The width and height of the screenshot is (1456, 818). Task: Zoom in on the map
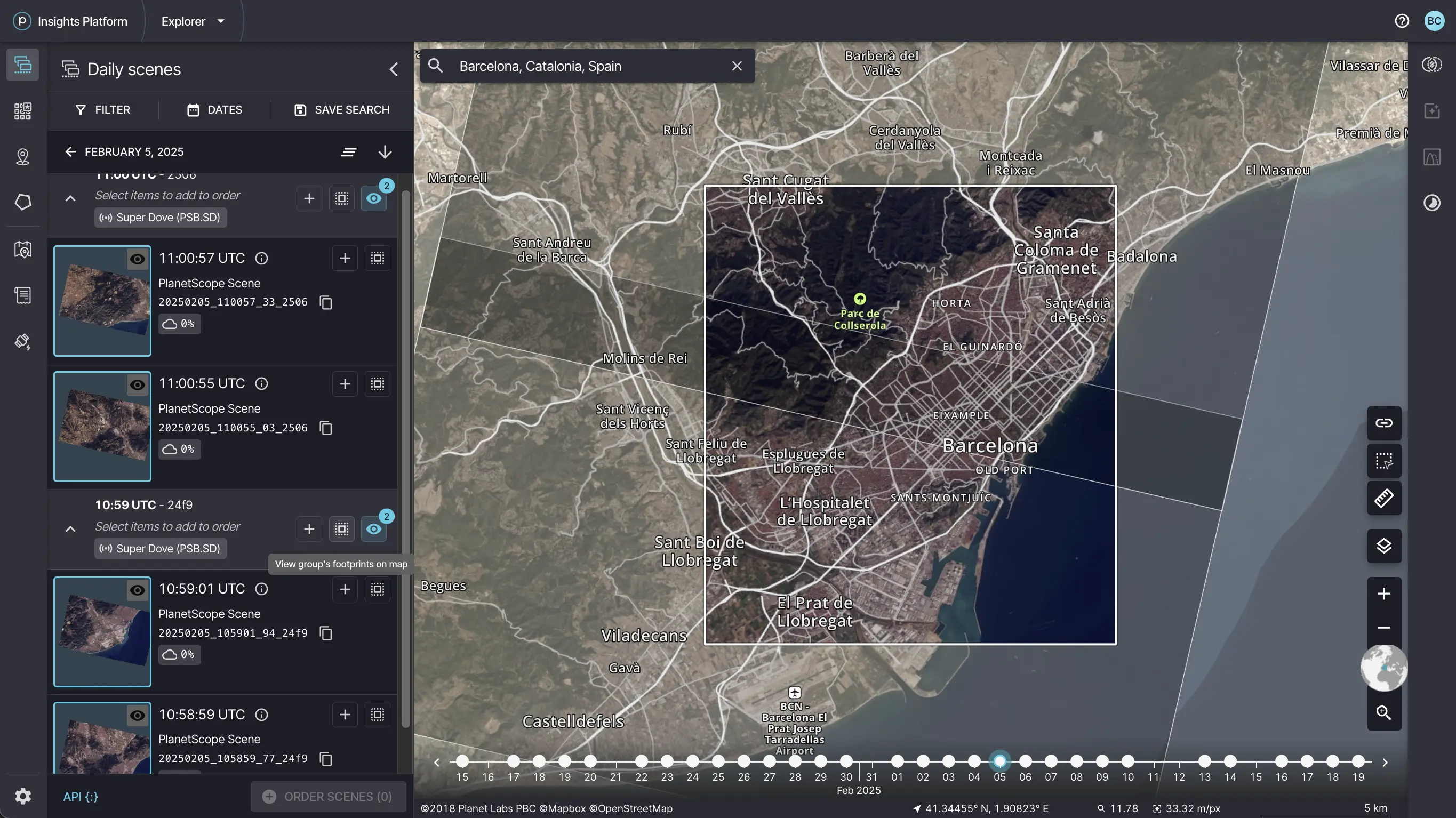(1384, 594)
